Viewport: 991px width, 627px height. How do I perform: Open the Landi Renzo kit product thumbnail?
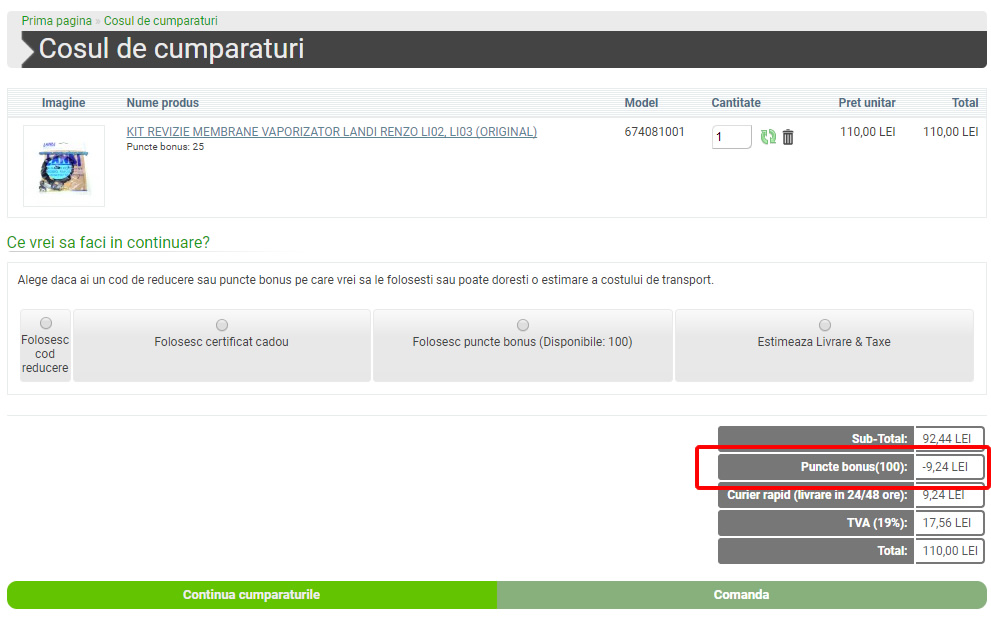click(x=64, y=165)
